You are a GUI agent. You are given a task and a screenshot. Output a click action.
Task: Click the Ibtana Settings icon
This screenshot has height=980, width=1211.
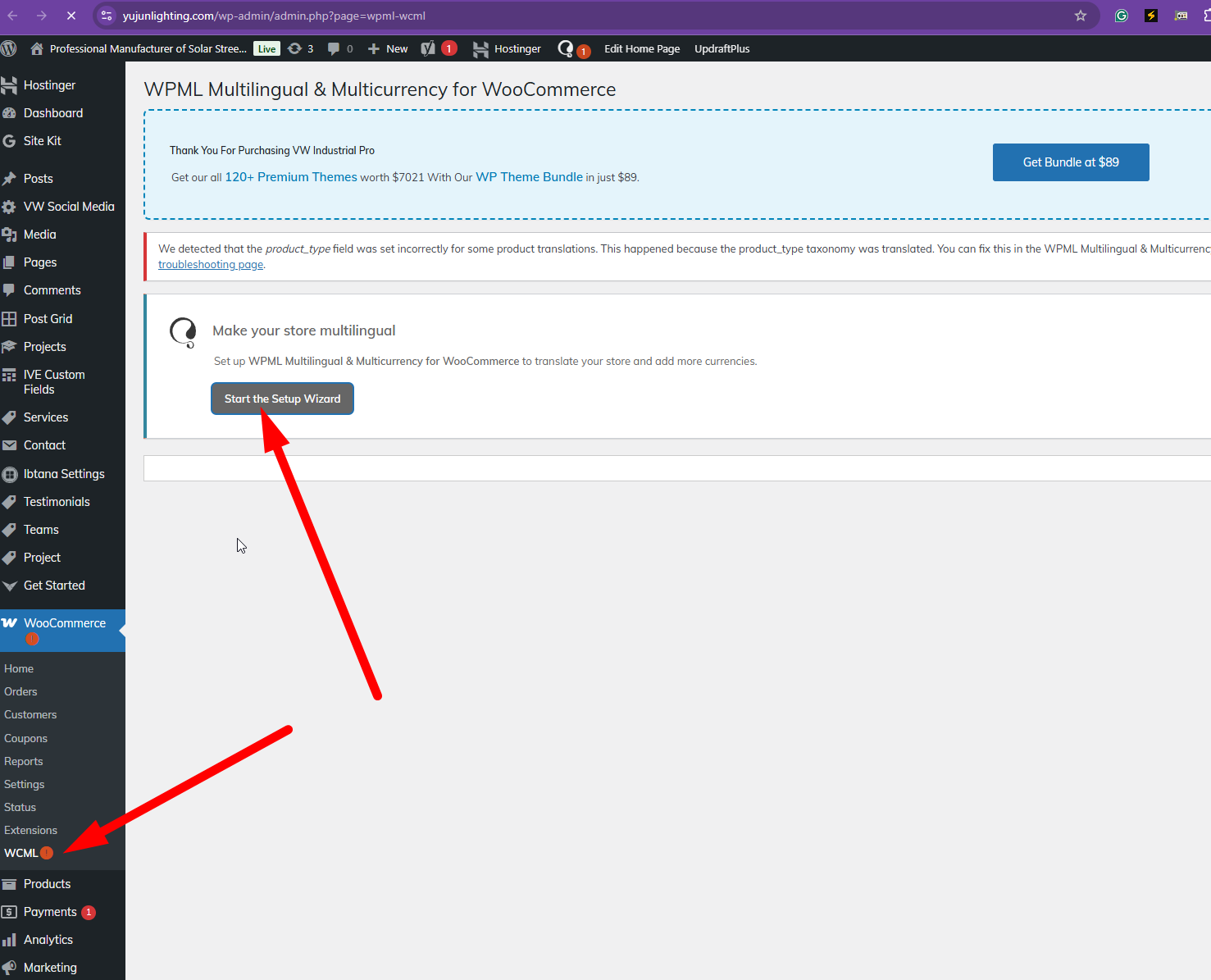(x=10, y=474)
